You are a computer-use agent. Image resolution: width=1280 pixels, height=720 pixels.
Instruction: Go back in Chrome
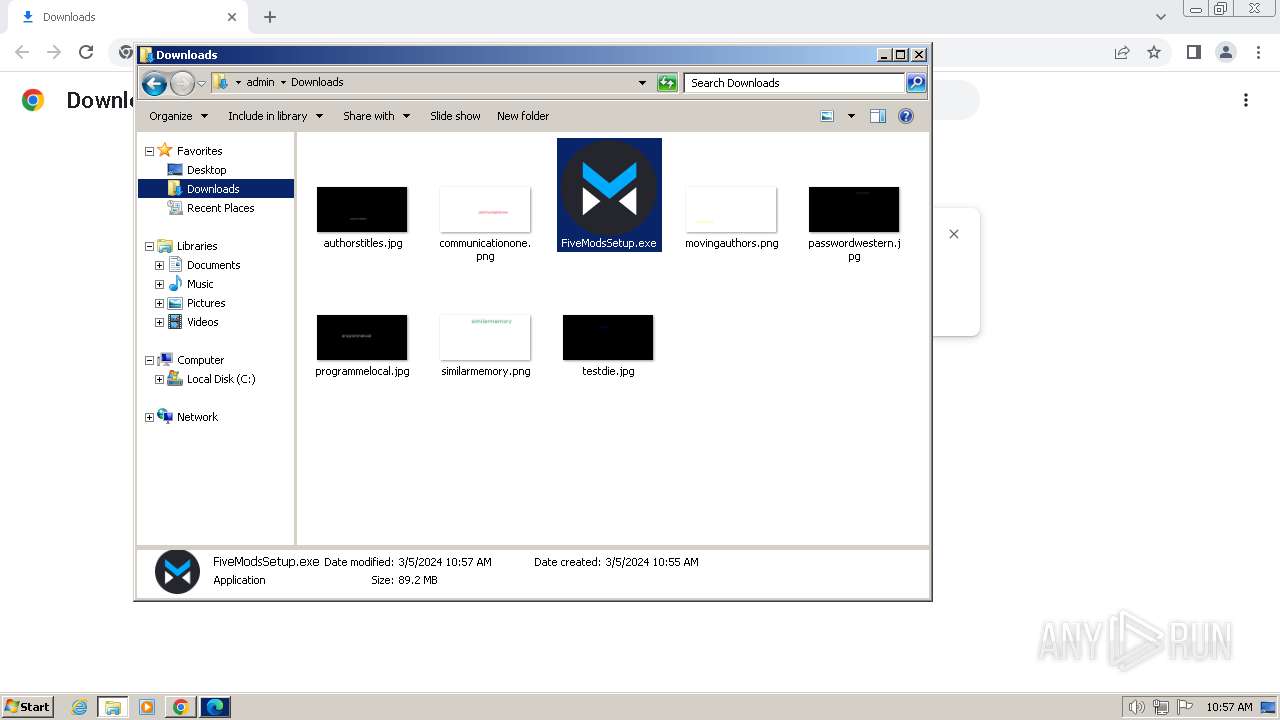[22, 52]
